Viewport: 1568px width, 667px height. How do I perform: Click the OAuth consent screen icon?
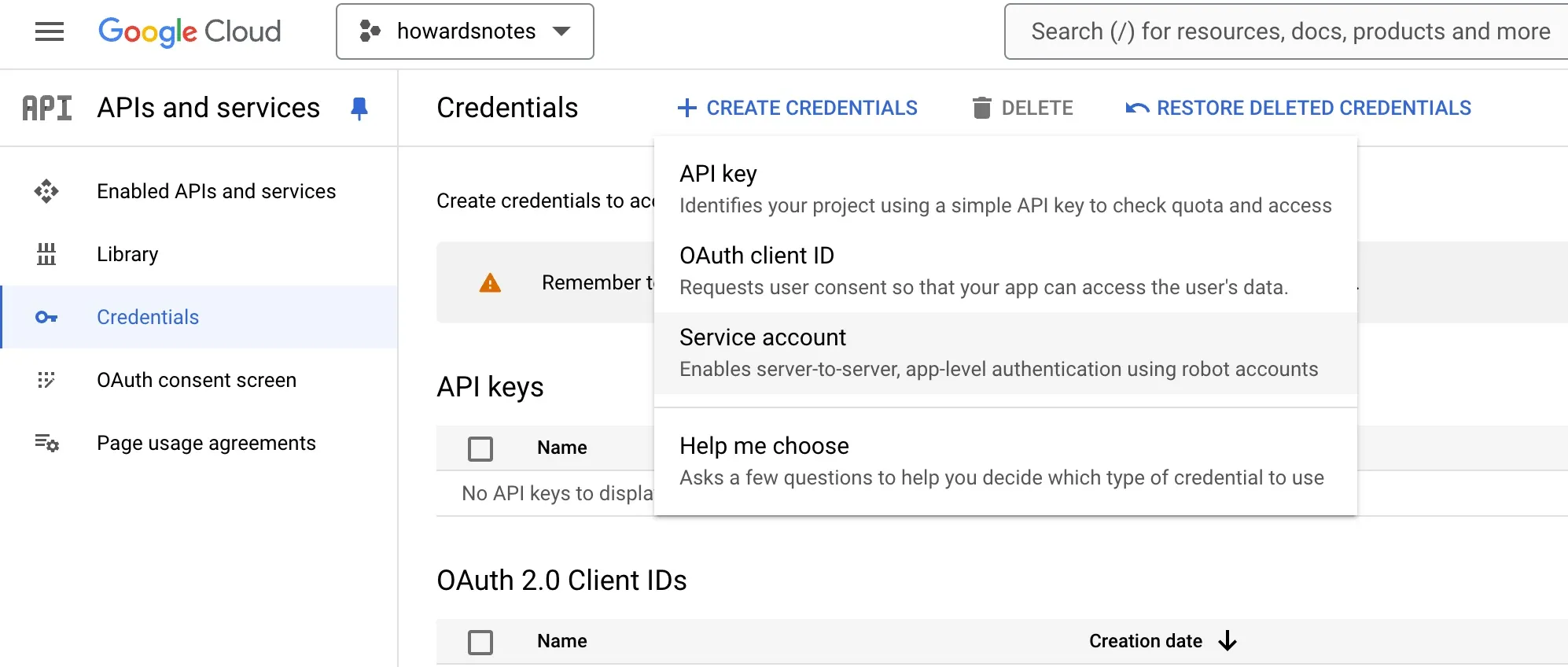46,380
